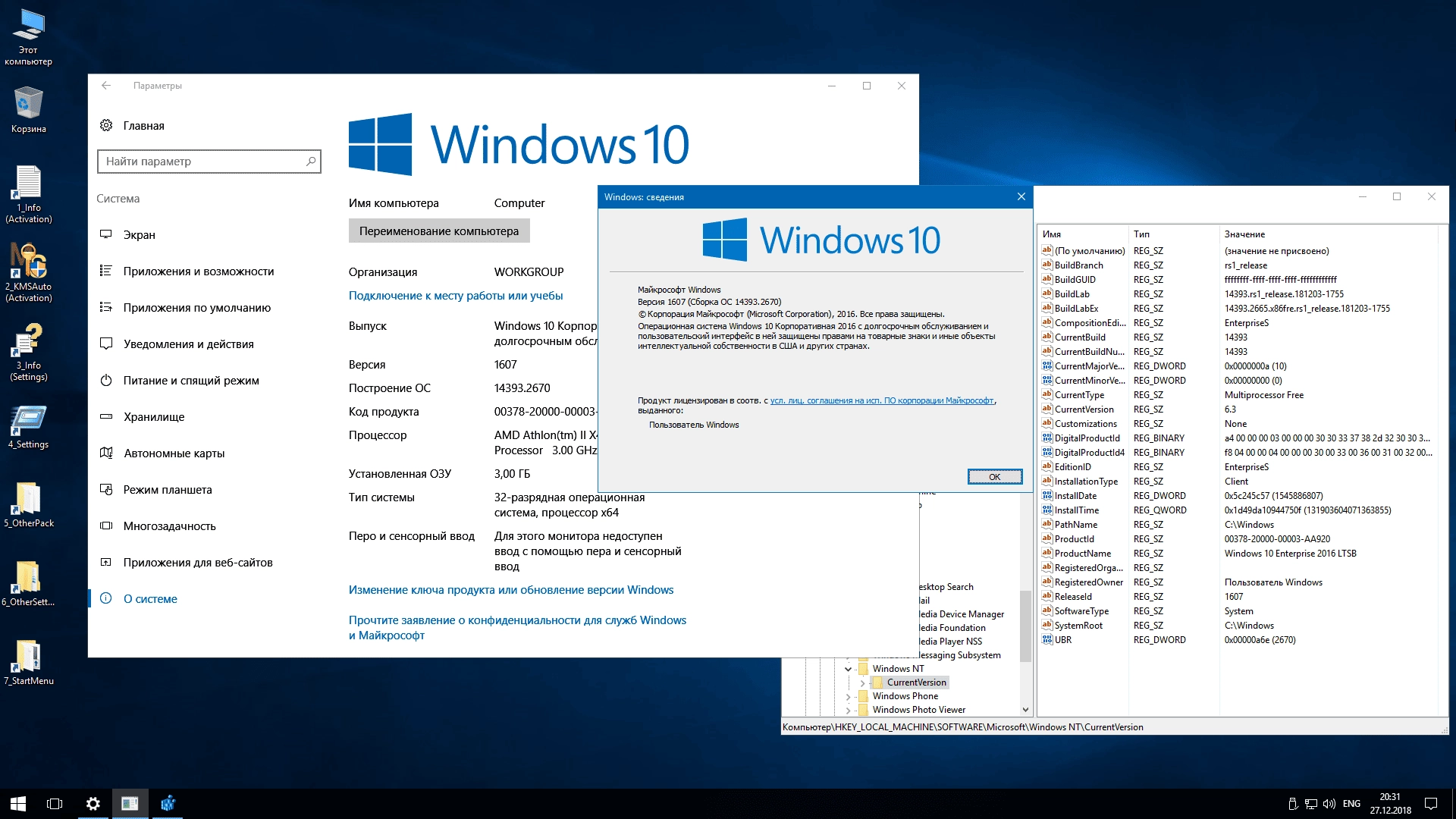
Task: Click the Найти параметр search field
Action: click(x=209, y=162)
